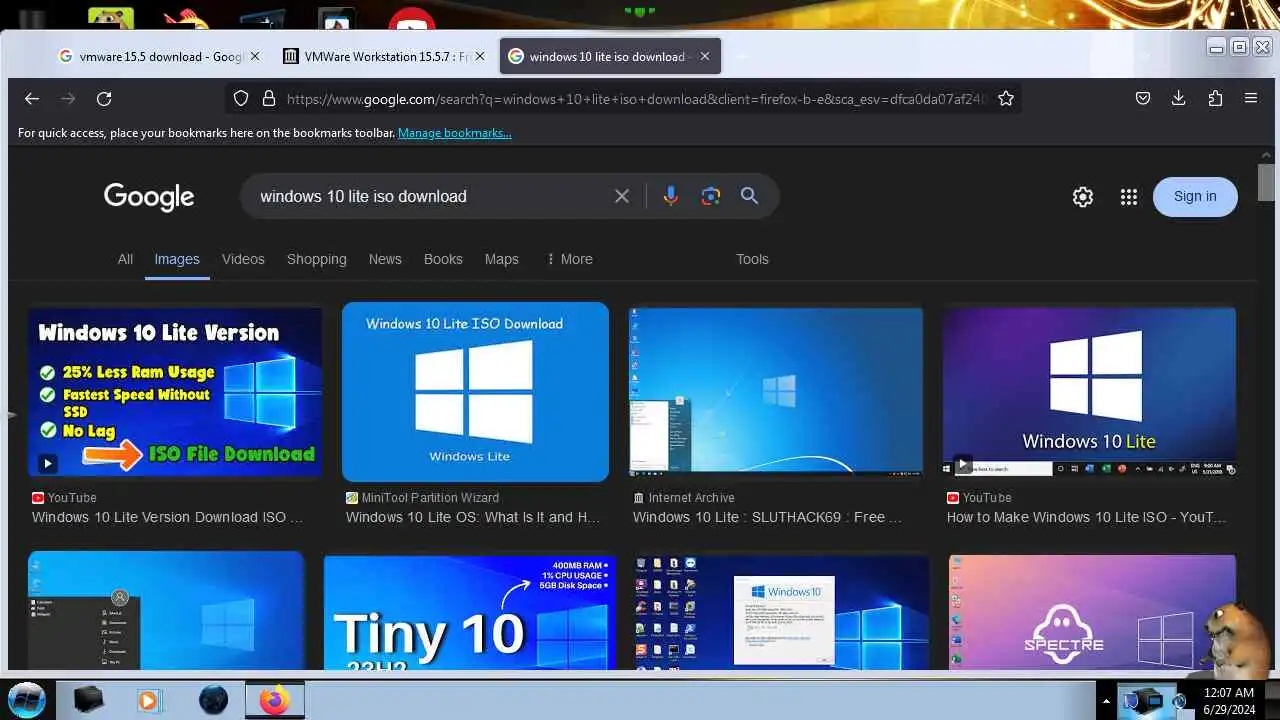Viewport: 1280px width, 720px height.
Task: Expand the More search categories menu
Action: point(569,259)
